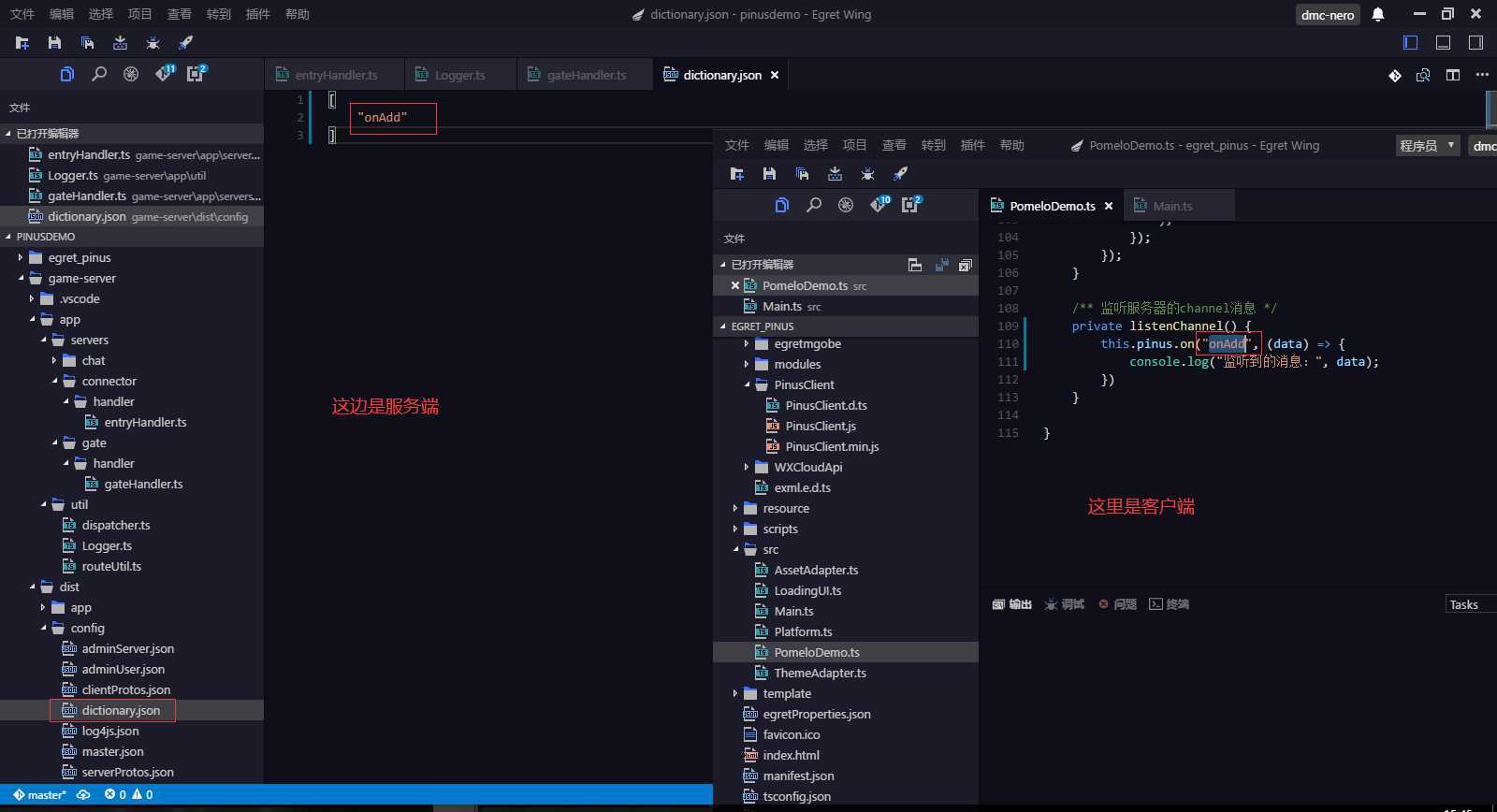Collapse the game-server folder
The height and width of the screenshot is (812, 1497).
[21, 278]
